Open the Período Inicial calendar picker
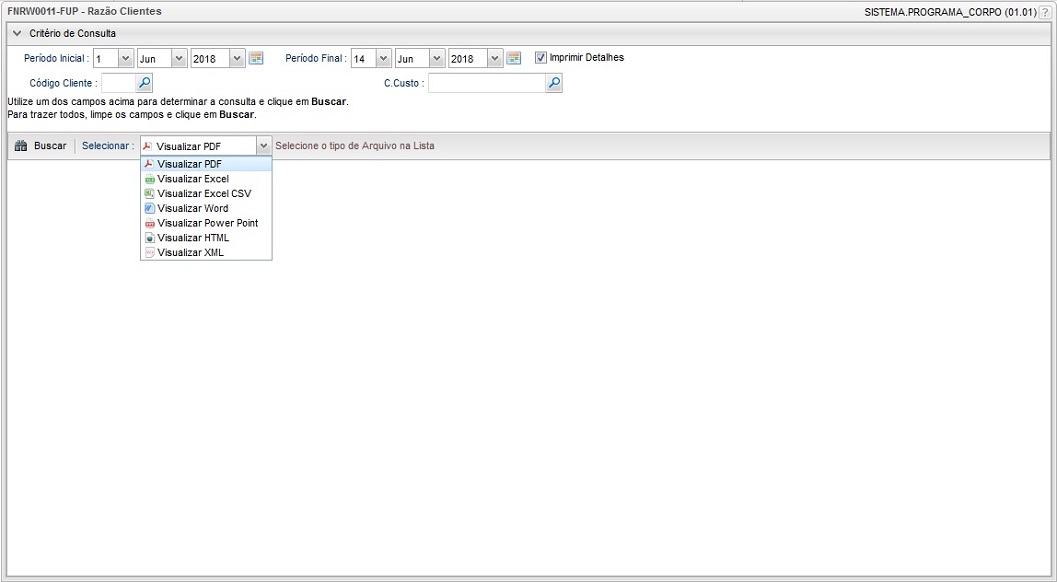 (x=256, y=59)
